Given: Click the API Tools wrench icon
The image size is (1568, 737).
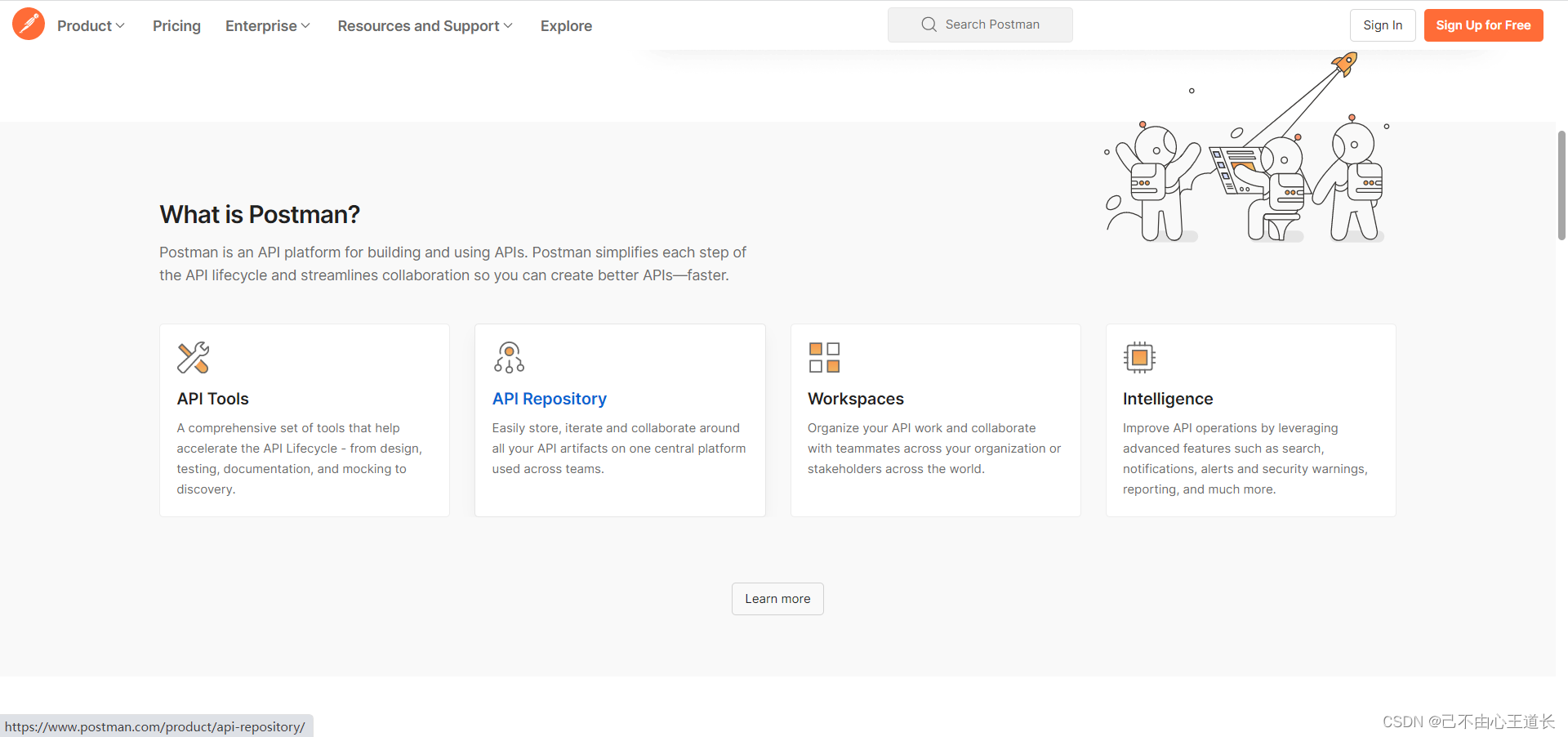Looking at the screenshot, I should (x=193, y=357).
